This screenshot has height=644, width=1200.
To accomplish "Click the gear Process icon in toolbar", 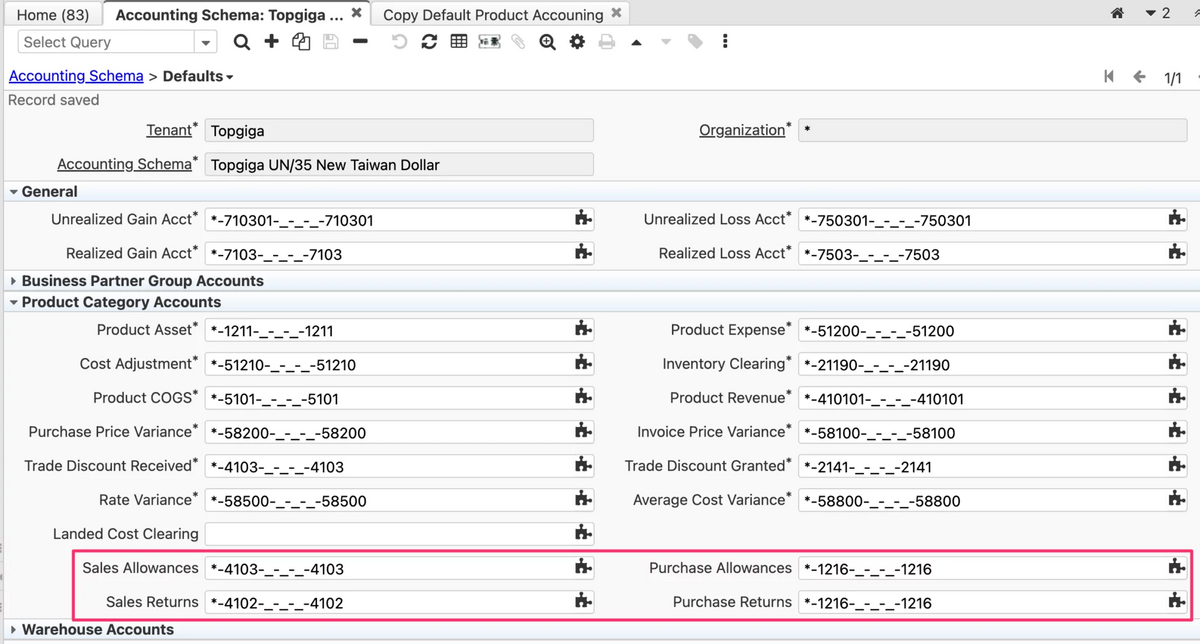I will [x=577, y=42].
